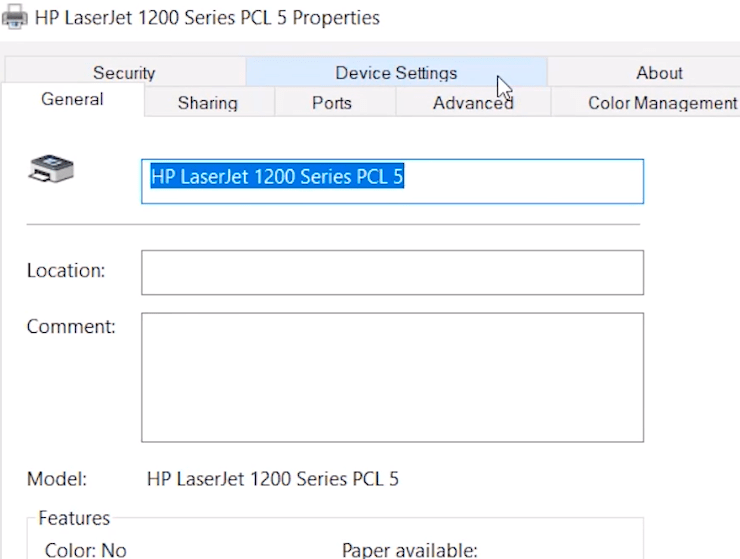Click the Comment label
This screenshot has width=740, height=559.
(71, 327)
